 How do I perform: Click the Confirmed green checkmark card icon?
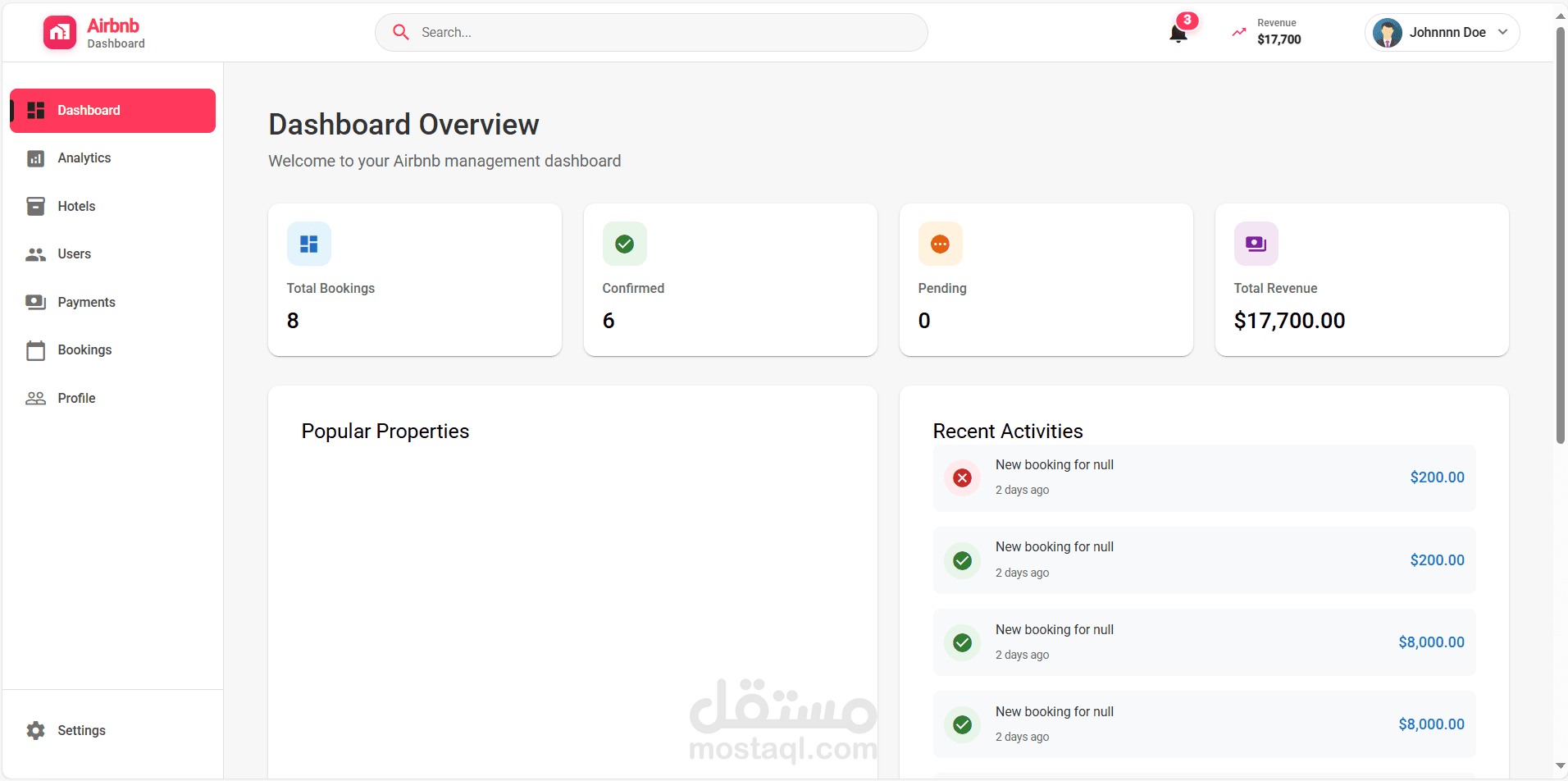tap(625, 244)
